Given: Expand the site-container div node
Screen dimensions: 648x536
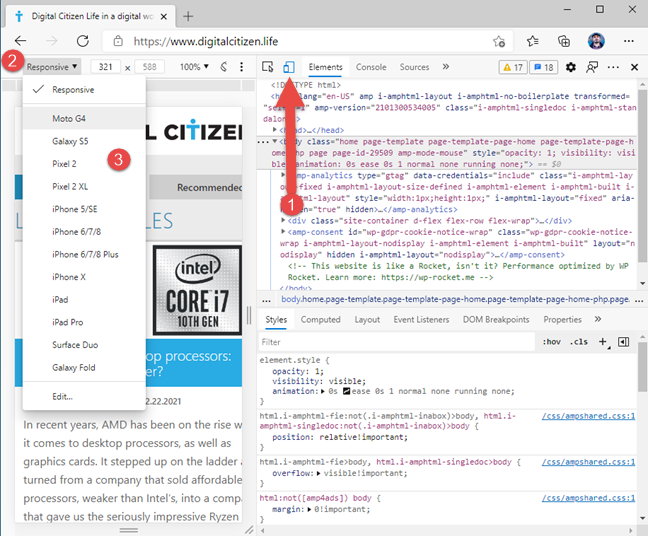Looking at the screenshot, I should coord(283,220).
